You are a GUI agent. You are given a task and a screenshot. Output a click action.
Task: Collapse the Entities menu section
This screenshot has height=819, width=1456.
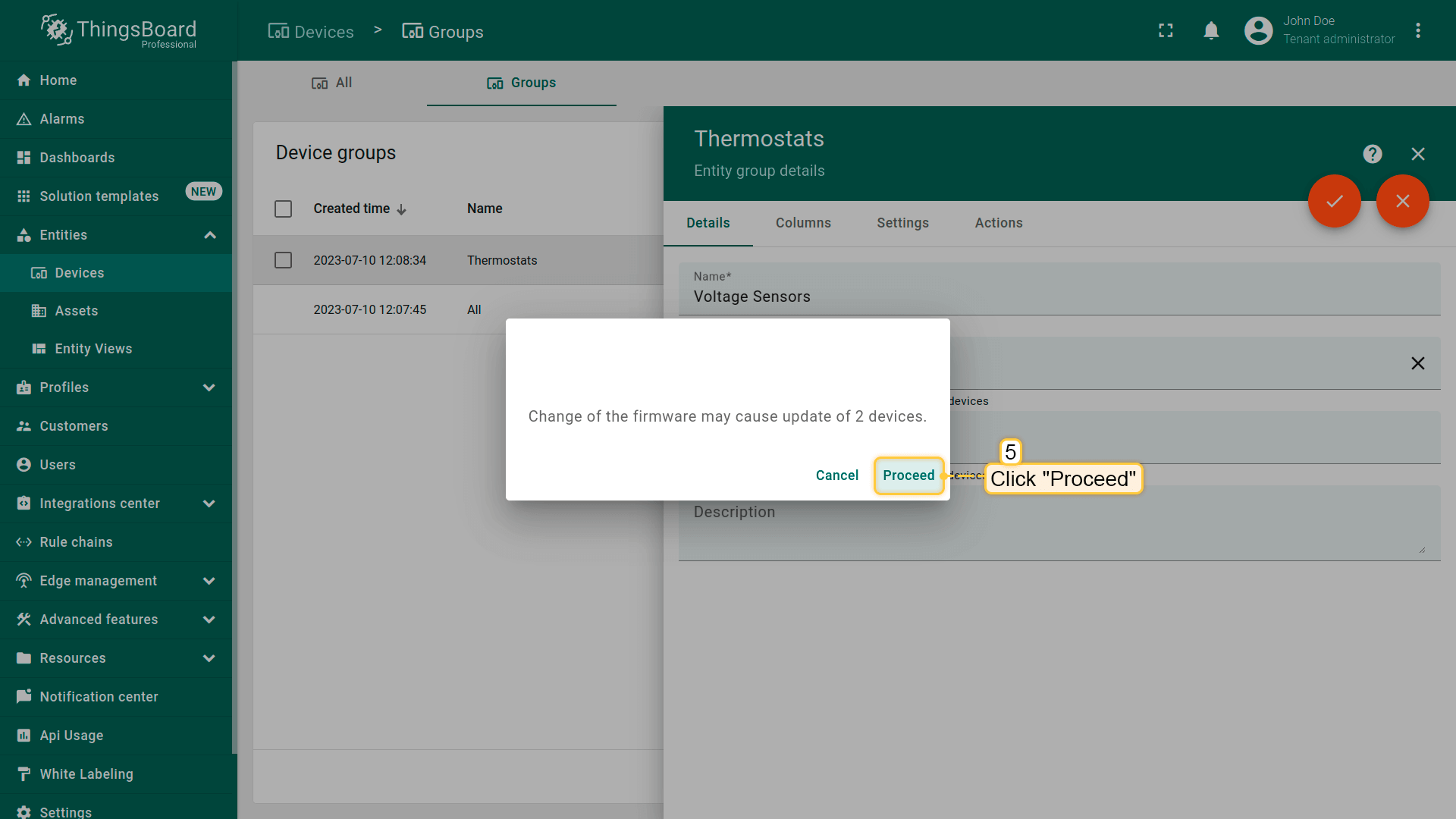(210, 235)
